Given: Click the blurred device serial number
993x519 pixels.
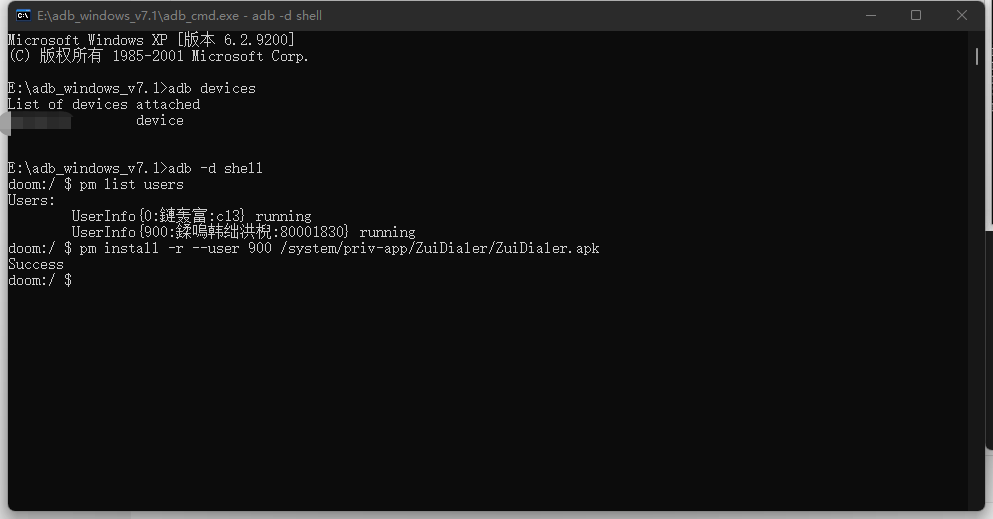Looking at the screenshot, I should coord(39,120).
